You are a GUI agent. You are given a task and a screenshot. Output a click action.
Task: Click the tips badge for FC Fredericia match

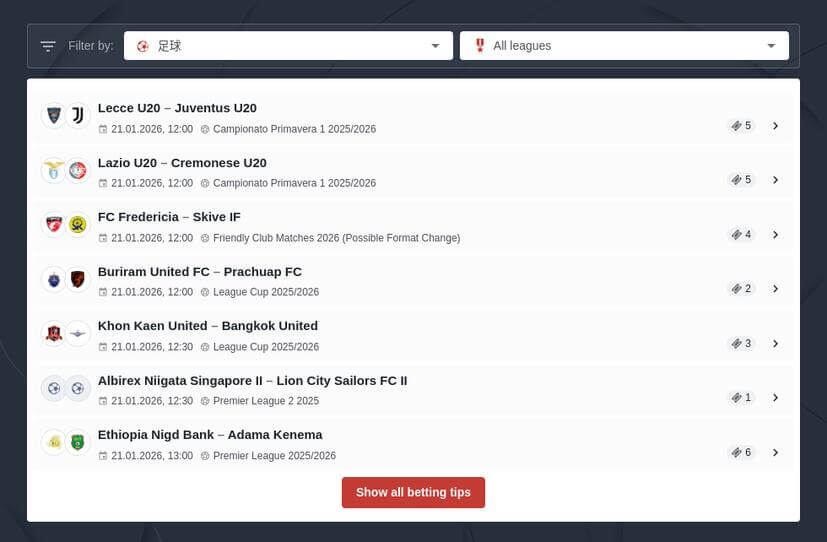[741, 235]
